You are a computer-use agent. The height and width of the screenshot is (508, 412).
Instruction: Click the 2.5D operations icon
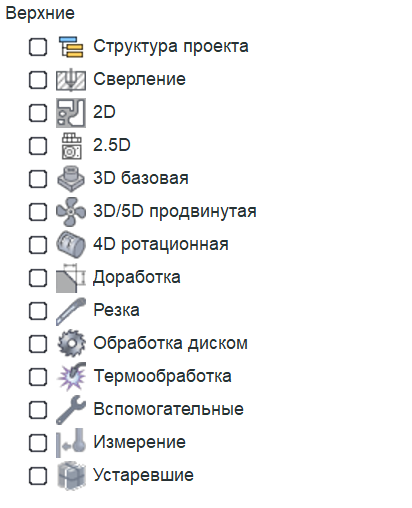[x=71, y=146]
